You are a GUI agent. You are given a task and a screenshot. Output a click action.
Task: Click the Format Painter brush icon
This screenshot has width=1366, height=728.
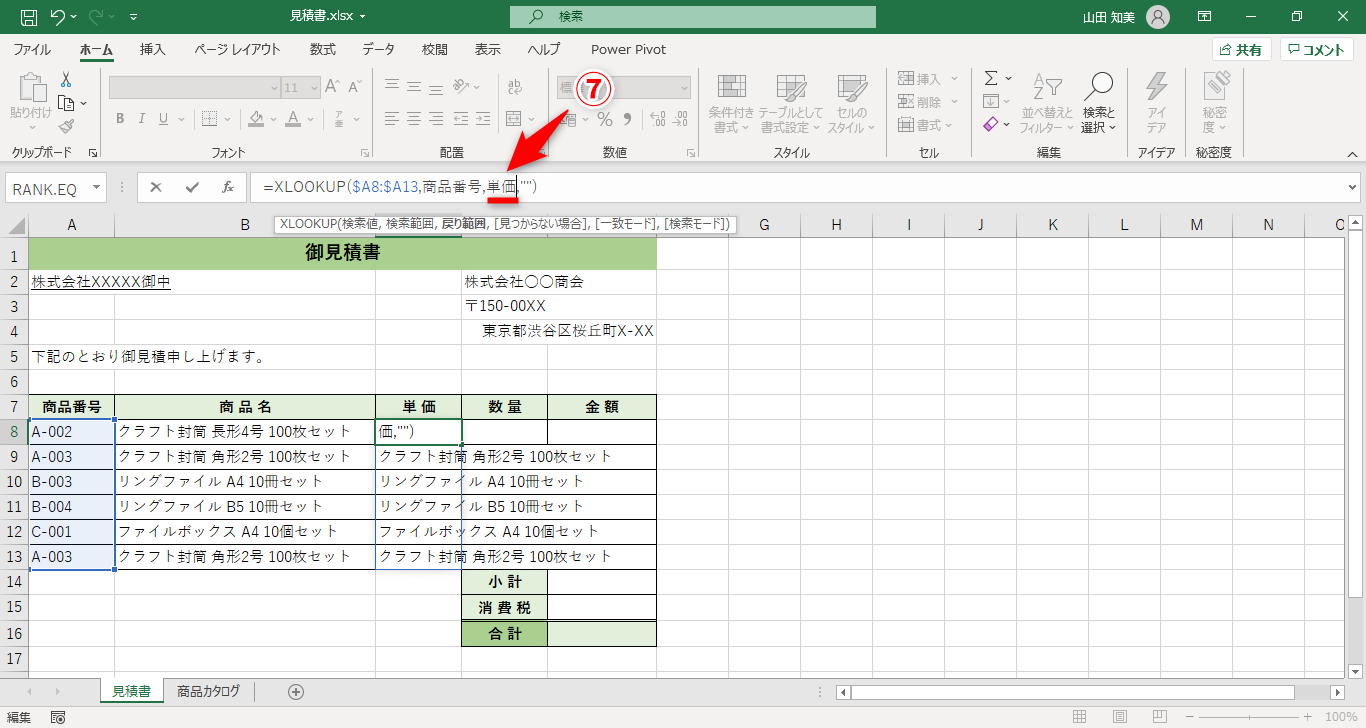pyautogui.click(x=67, y=126)
